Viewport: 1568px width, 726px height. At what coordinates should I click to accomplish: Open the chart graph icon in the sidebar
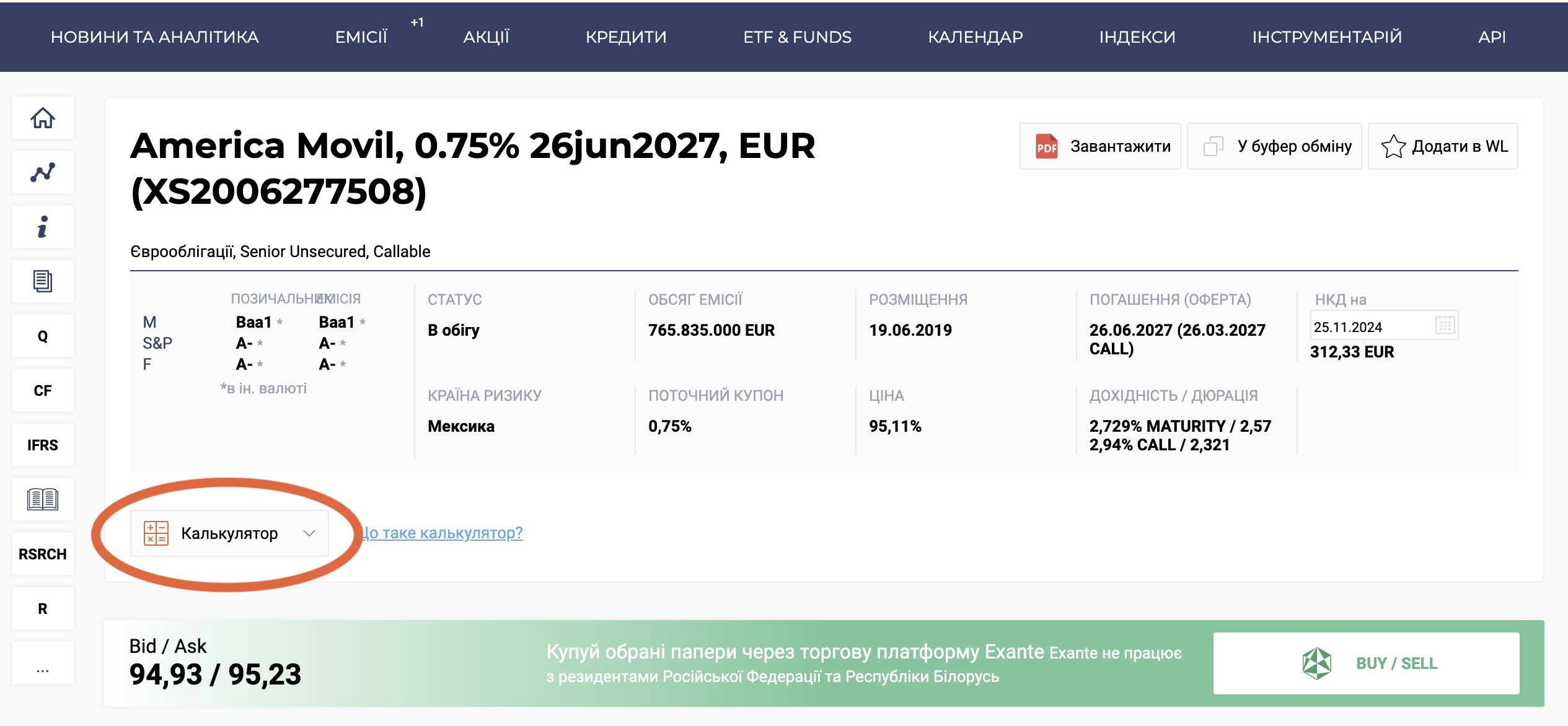point(43,172)
